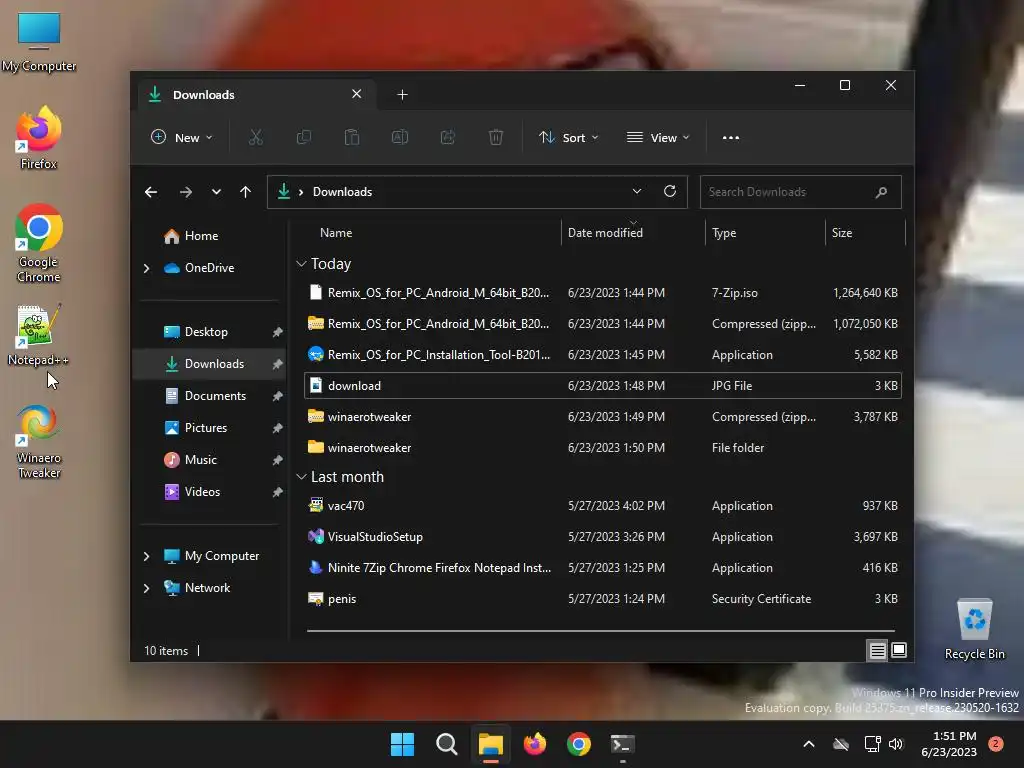Select Recycle Bin on desktop
The width and height of the screenshot is (1024, 768).
(974, 629)
